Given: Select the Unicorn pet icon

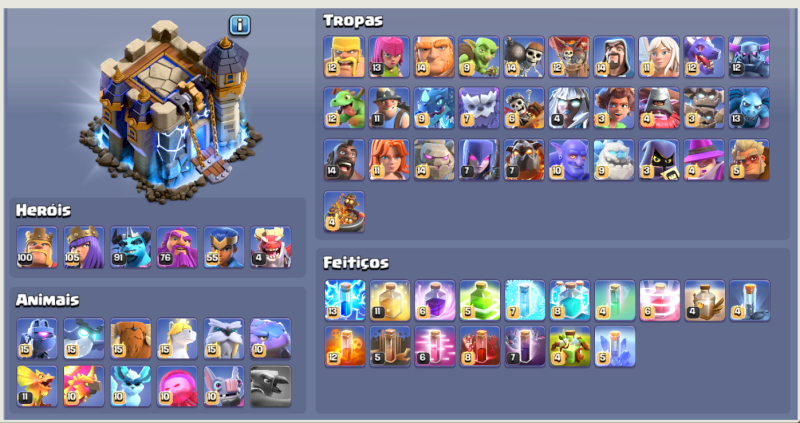Looking at the screenshot, I should pos(177,339).
